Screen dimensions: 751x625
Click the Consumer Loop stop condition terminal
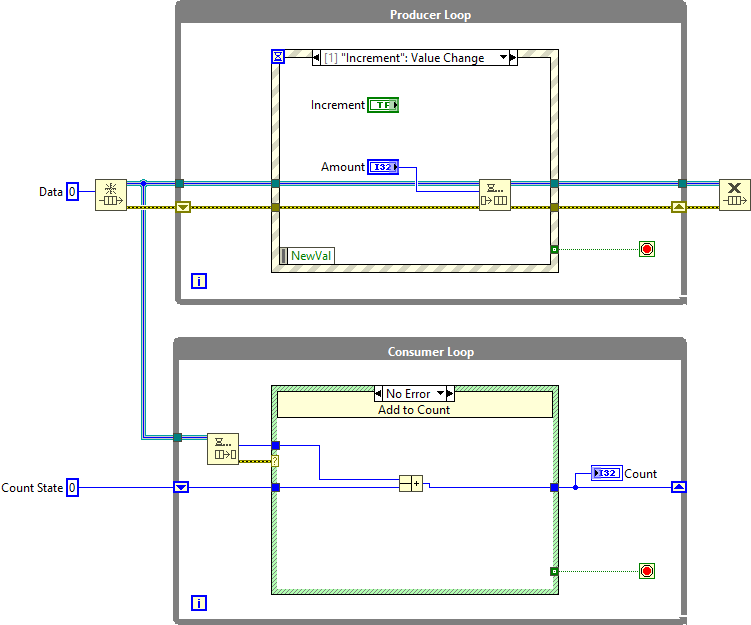[x=647, y=571]
